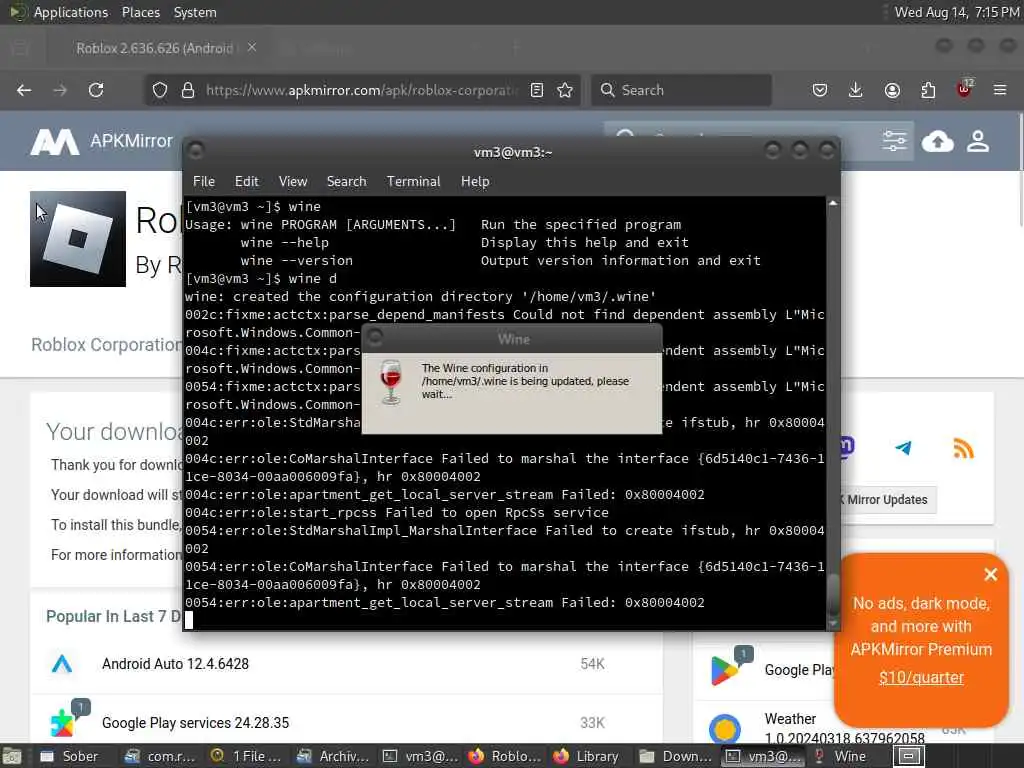Viewport: 1024px width, 768px height.
Task: Toggle reader view icon in address bar
Action: pyautogui.click(x=537, y=90)
